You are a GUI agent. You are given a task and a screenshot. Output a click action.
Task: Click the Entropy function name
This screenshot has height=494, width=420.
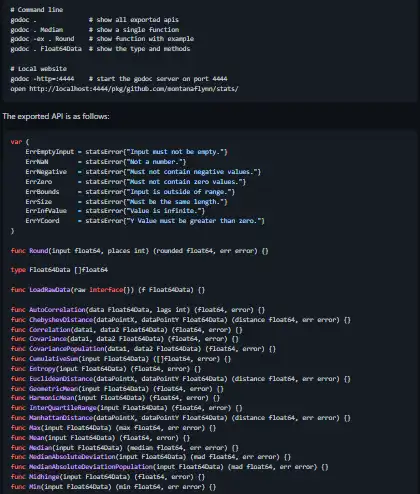42,369
